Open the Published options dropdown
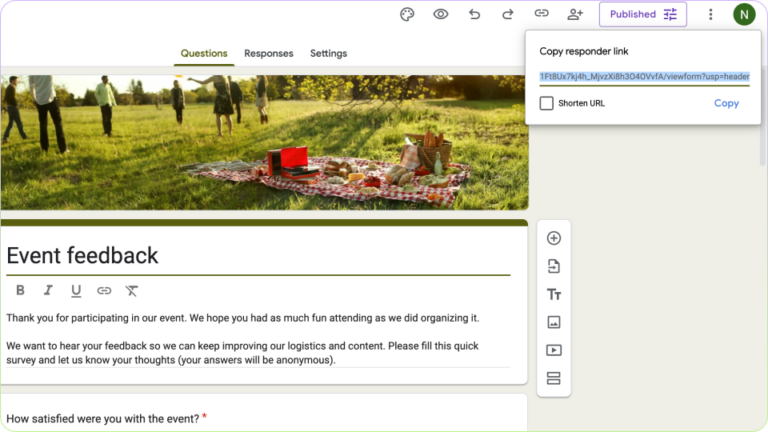The height and width of the screenshot is (432, 768). click(643, 14)
